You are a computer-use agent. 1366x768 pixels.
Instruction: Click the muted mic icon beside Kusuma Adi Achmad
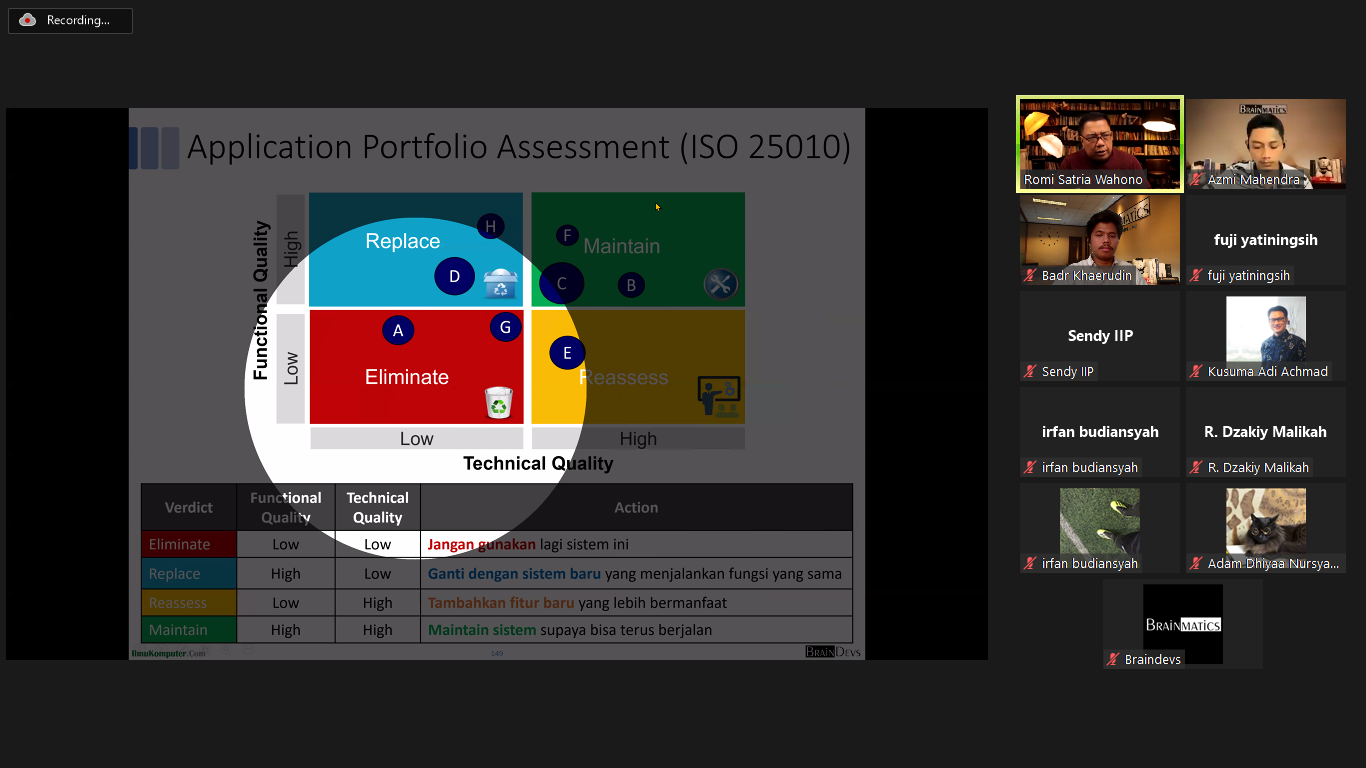pyautogui.click(x=1196, y=371)
